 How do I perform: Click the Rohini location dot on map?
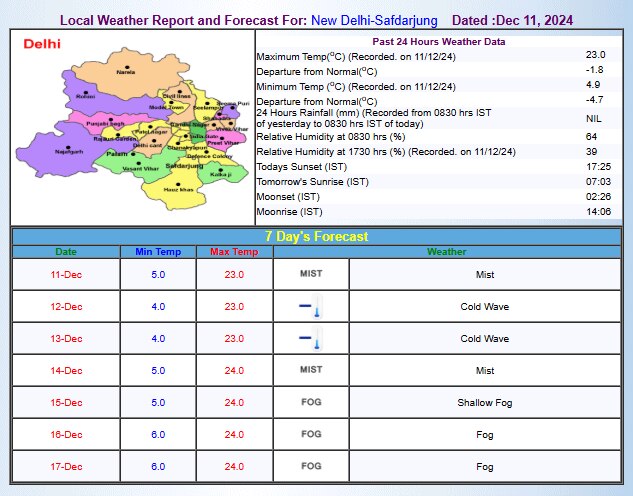click(86, 91)
